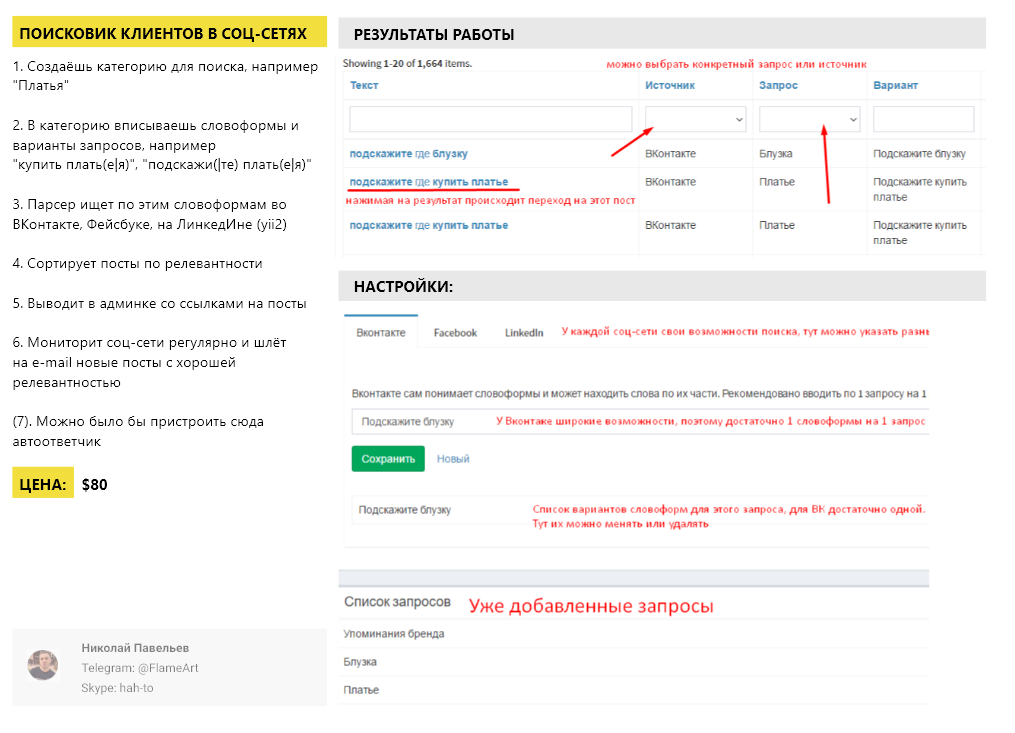The image size is (1015, 733).
Task: Click the 'Подскажите блузку' query input field
Action: click(x=640, y=422)
